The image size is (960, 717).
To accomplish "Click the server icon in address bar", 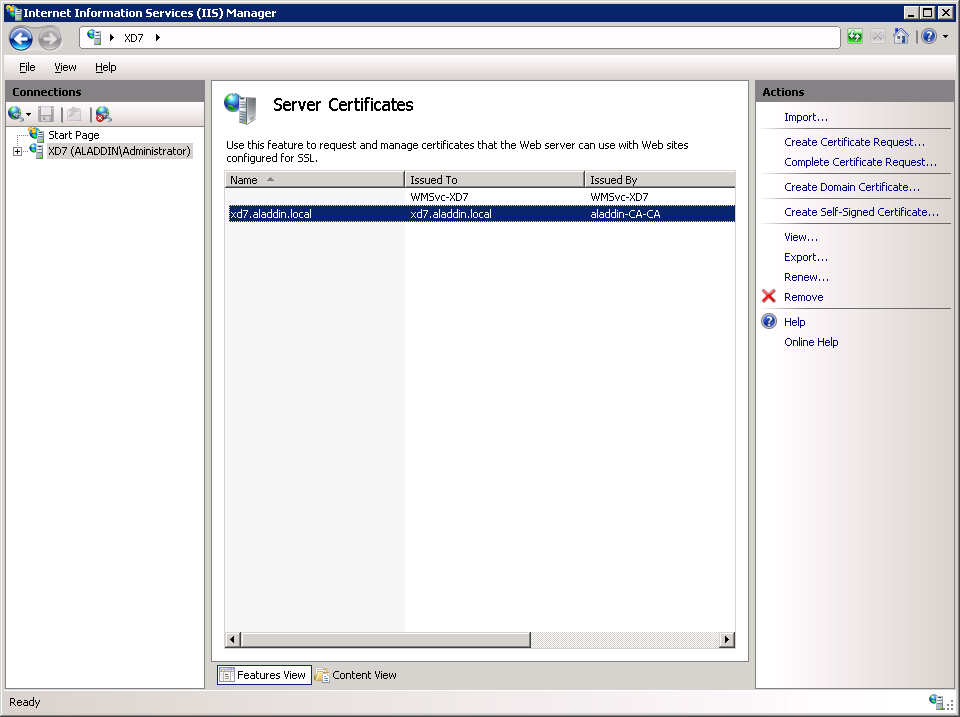I will click(94, 37).
